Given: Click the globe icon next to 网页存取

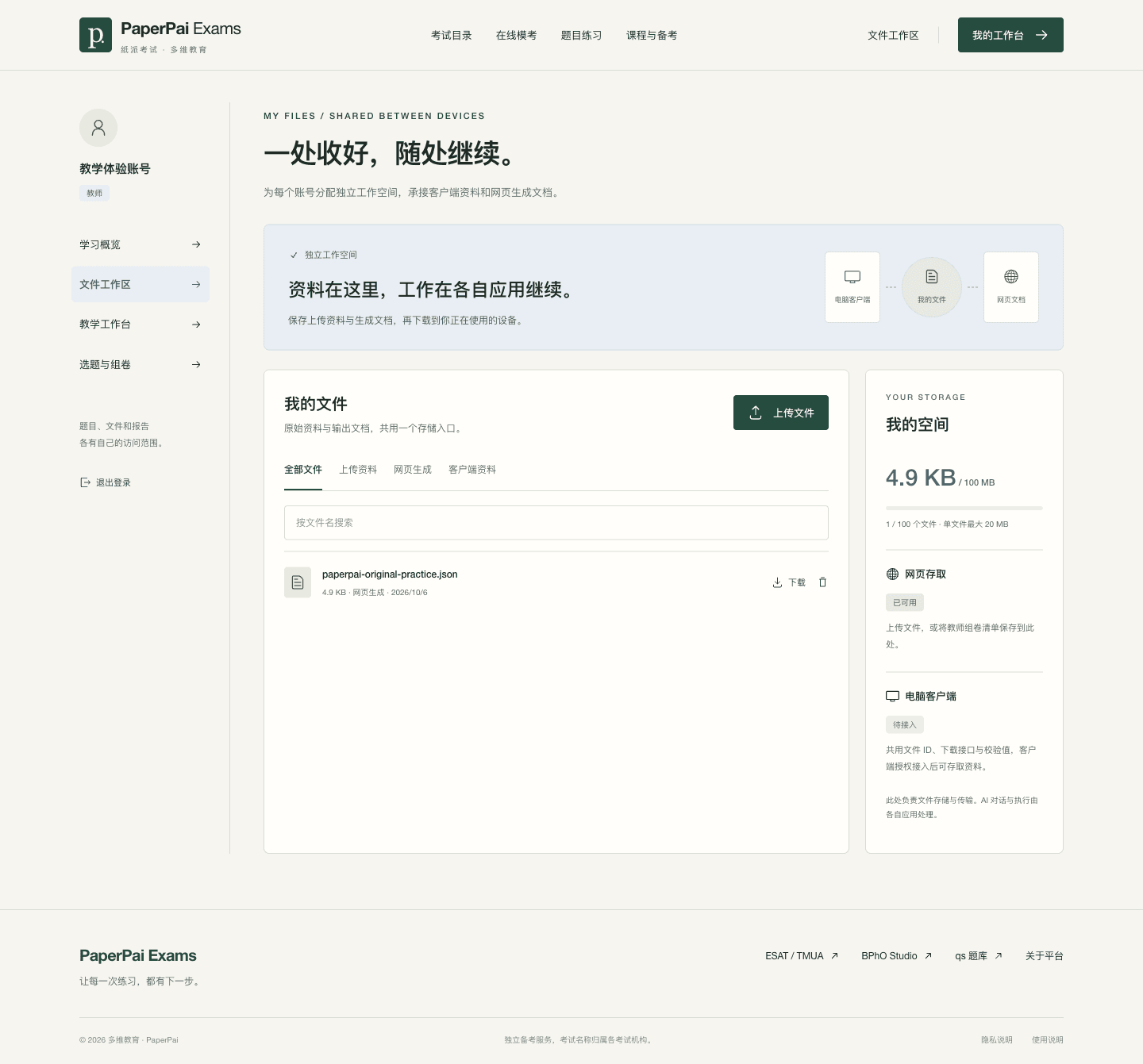Looking at the screenshot, I should coord(892,574).
